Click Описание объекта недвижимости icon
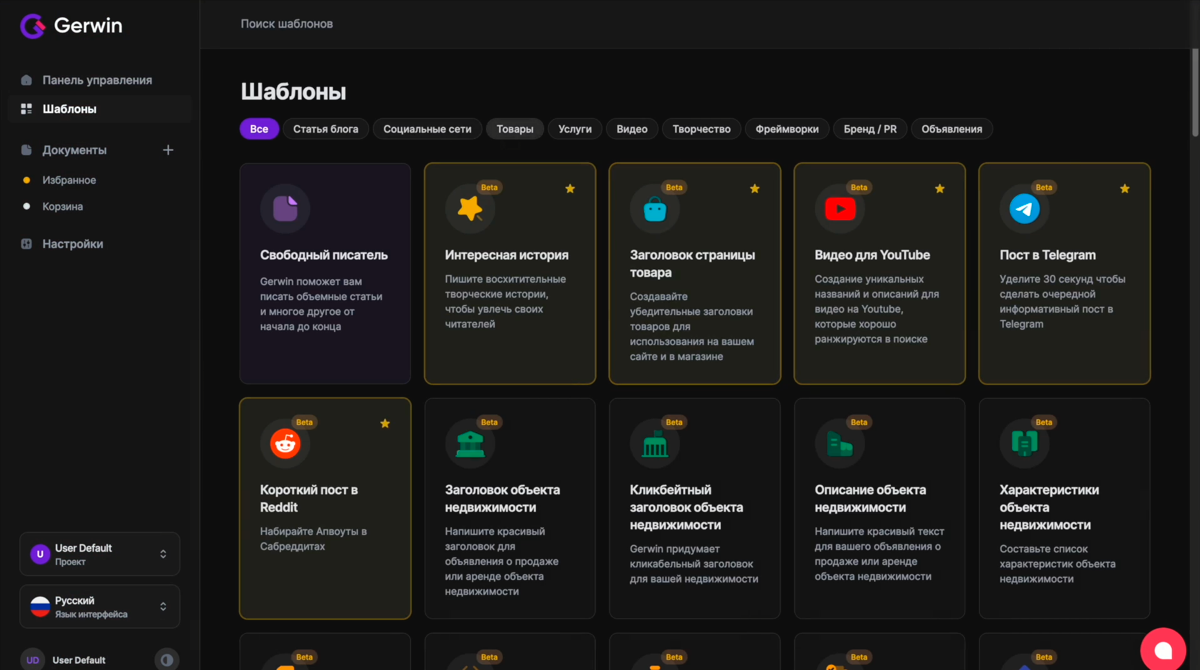This screenshot has height=670, width=1200. click(840, 445)
